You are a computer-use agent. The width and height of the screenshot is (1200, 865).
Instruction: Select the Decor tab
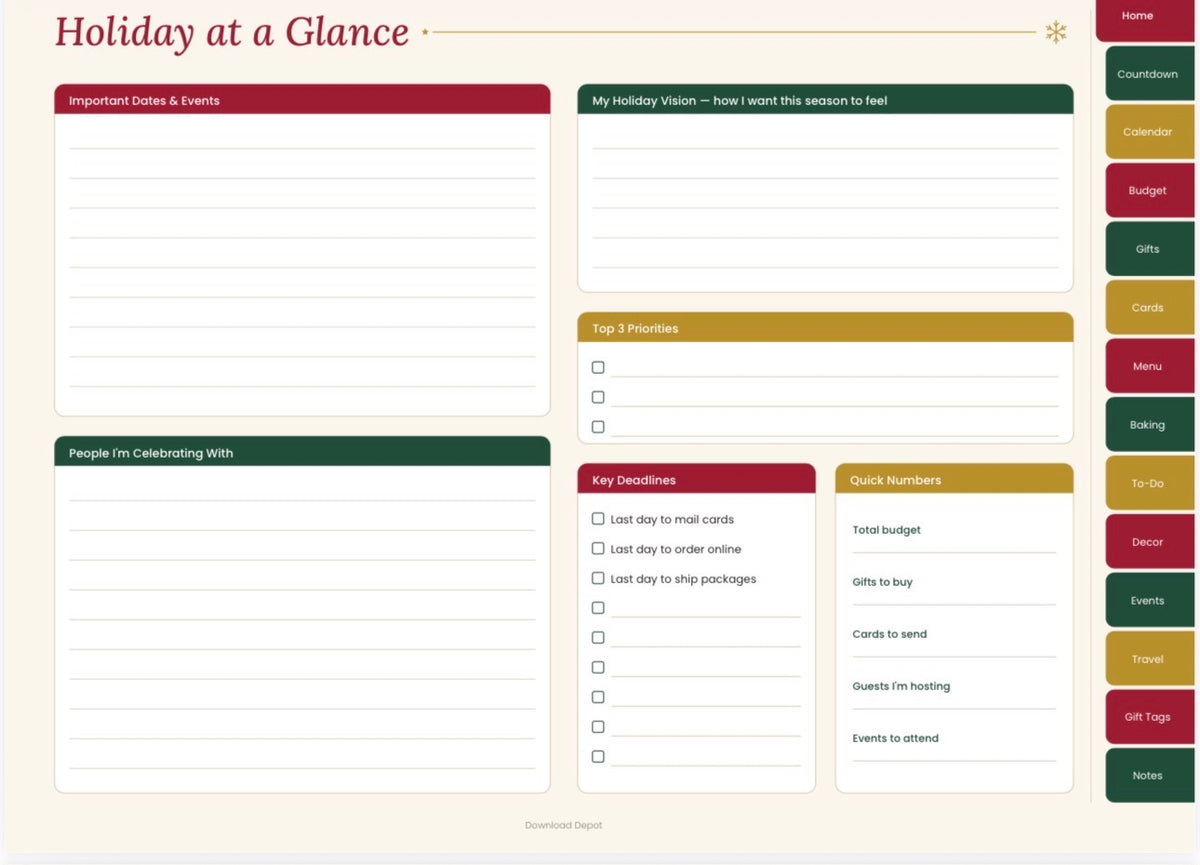1150,542
